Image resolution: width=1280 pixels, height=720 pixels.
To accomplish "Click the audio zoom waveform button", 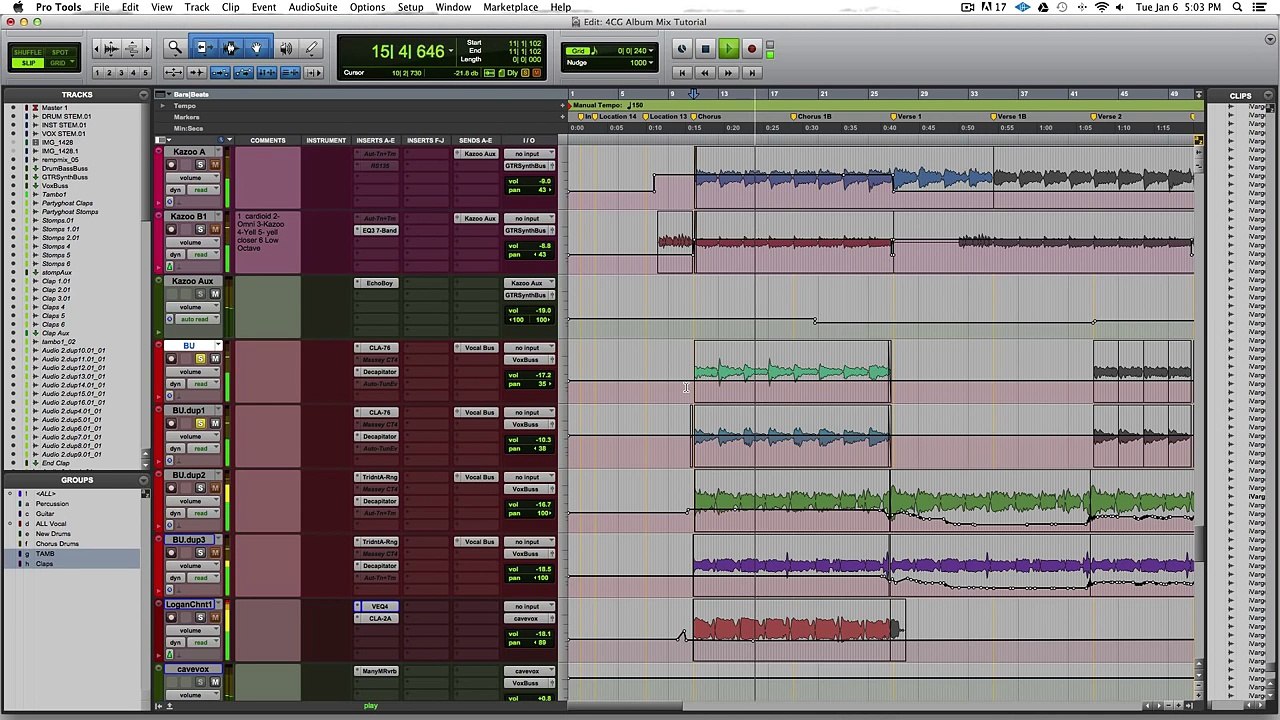I will (x=111, y=48).
